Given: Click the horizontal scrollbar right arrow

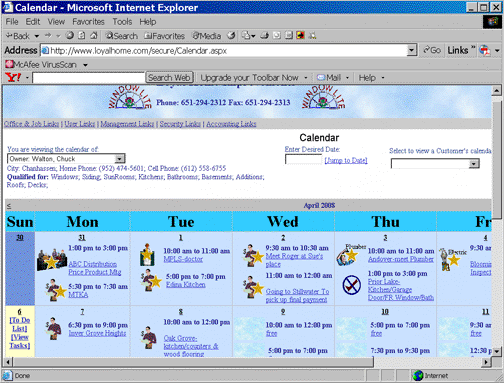Looking at the screenshot, I should [x=486, y=362].
